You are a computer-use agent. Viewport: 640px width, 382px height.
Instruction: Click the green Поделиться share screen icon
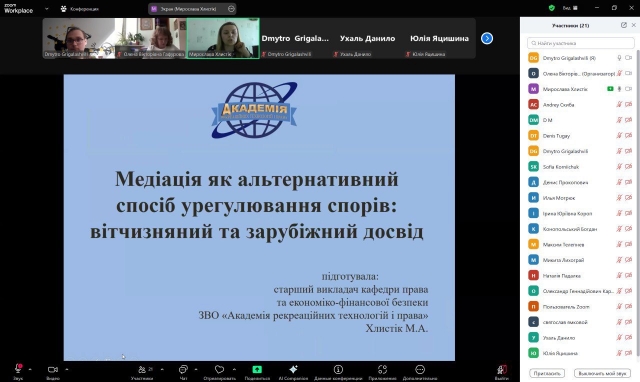point(257,369)
